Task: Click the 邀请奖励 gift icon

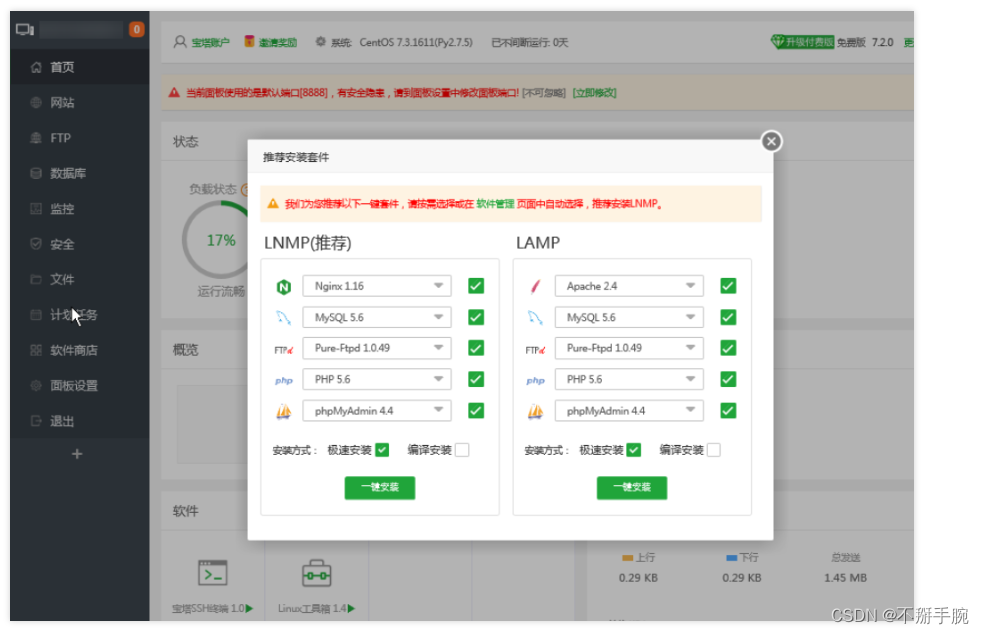Action: click(x=249, y=41)
